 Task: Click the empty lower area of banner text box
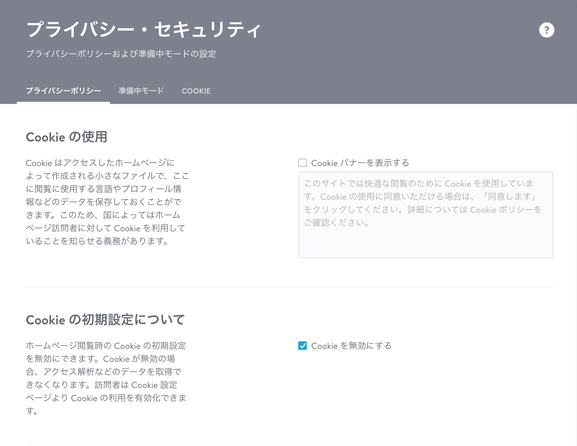[x=425, y=243]
